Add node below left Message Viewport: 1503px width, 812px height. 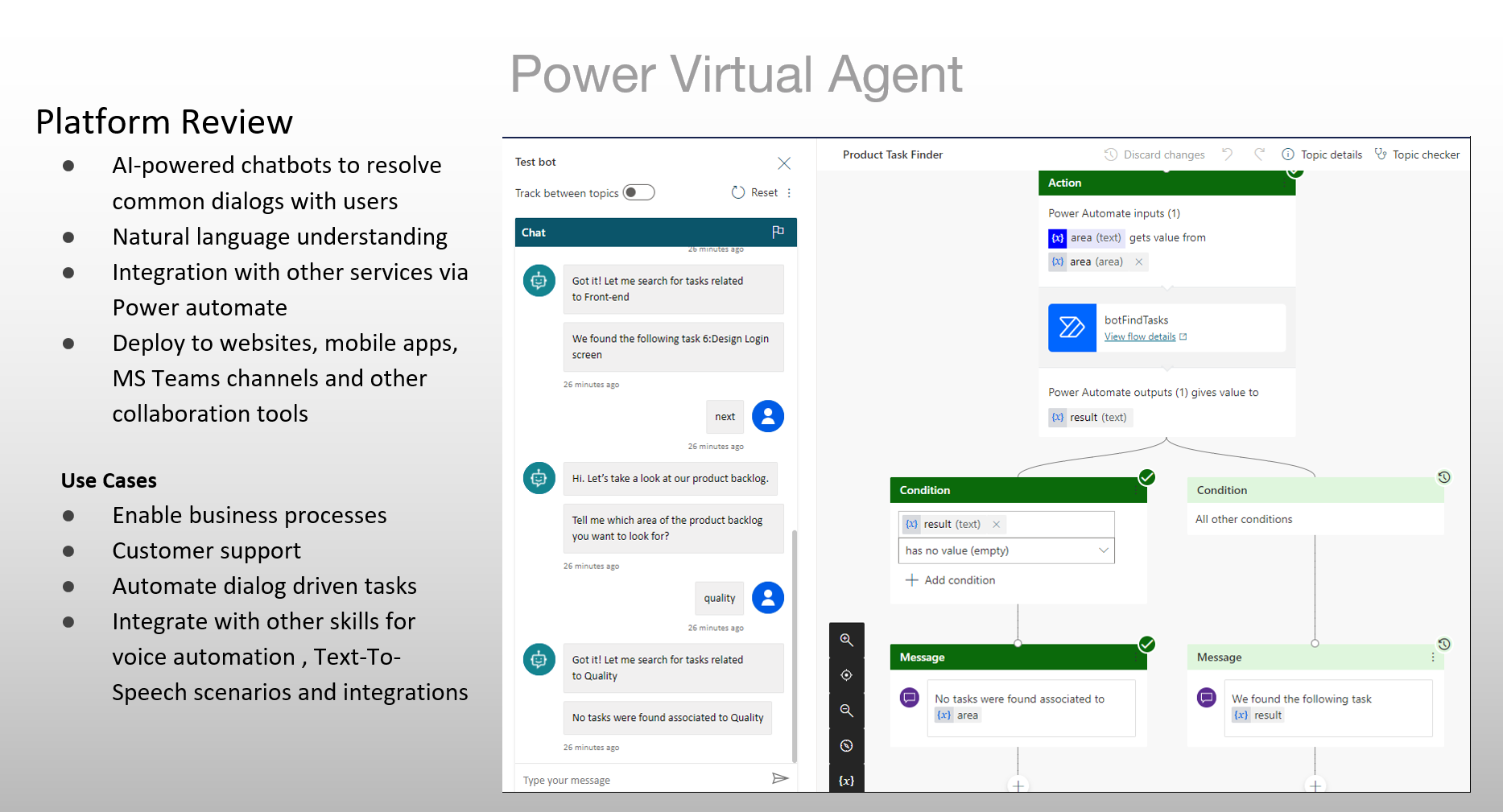click(x=1018, y=785)
